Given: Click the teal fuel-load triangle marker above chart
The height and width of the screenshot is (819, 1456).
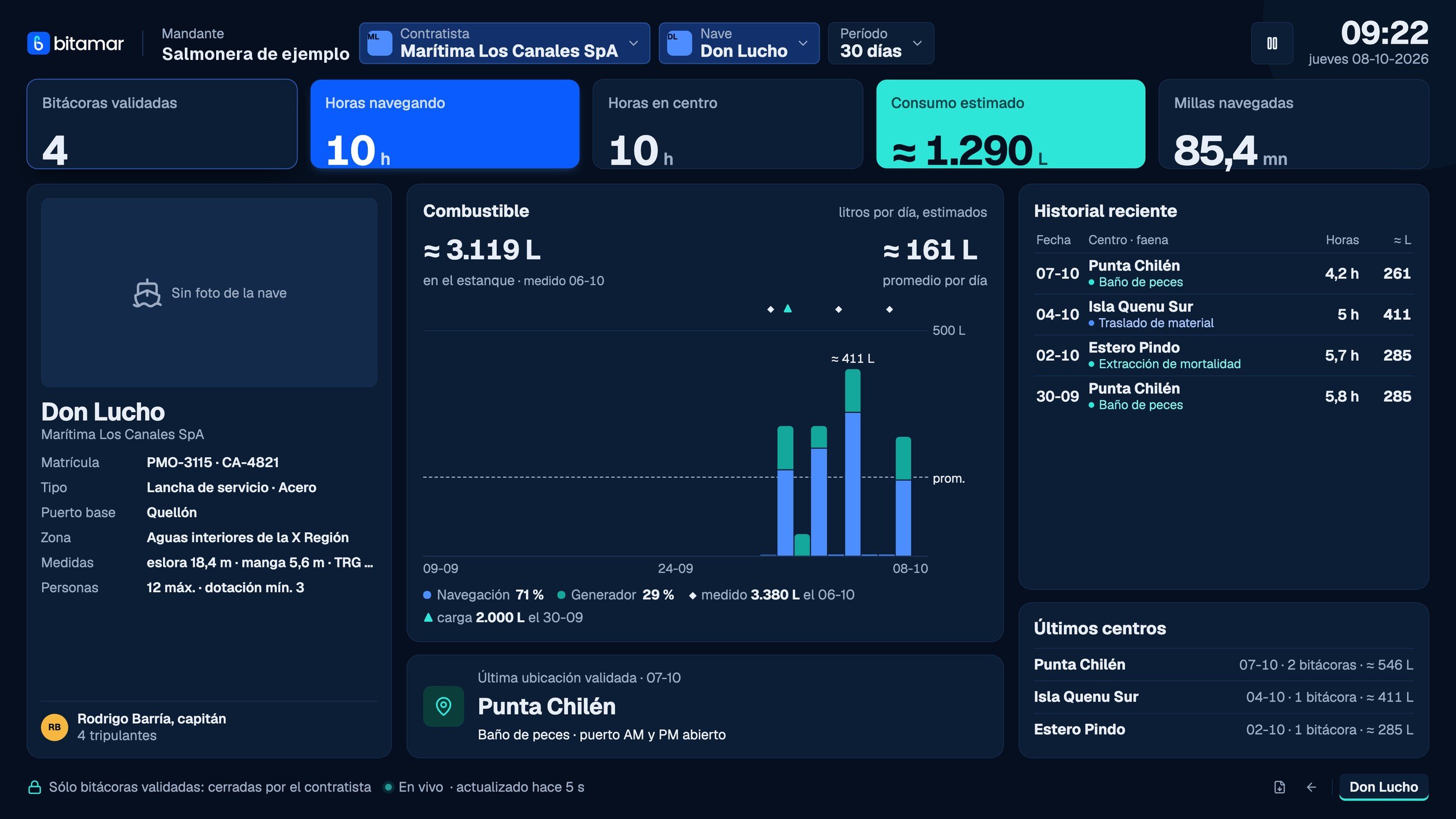Looking at the screenshot, I should coord(787,309).
